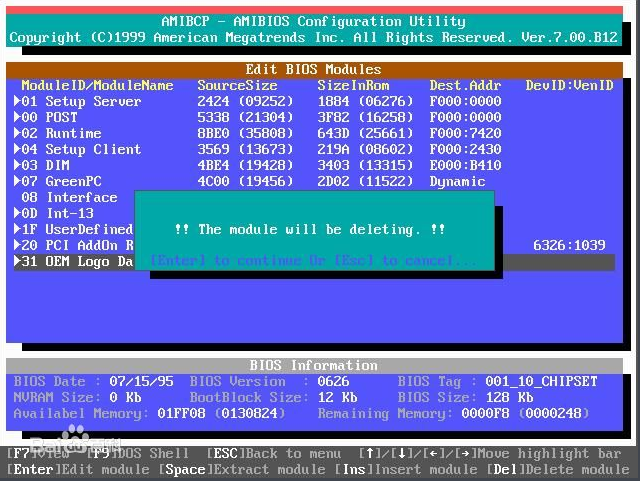Click the Dynamic destination for GreenPC
This screenshot has width=640, height=481.
[457, 181]
